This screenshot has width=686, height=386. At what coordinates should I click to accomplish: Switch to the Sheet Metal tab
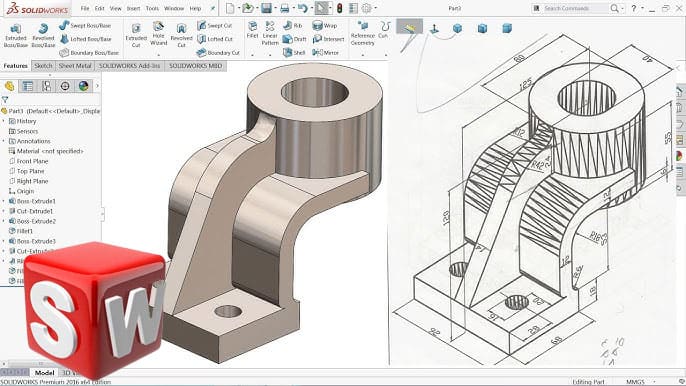tap(75, 66)
